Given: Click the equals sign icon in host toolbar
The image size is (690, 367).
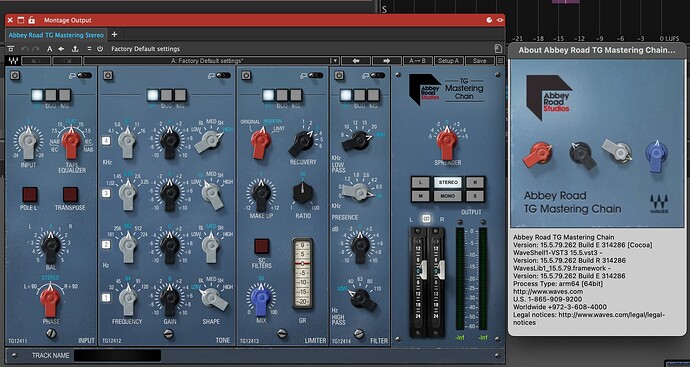Looking at the screenshot, I should click(89, 49).
